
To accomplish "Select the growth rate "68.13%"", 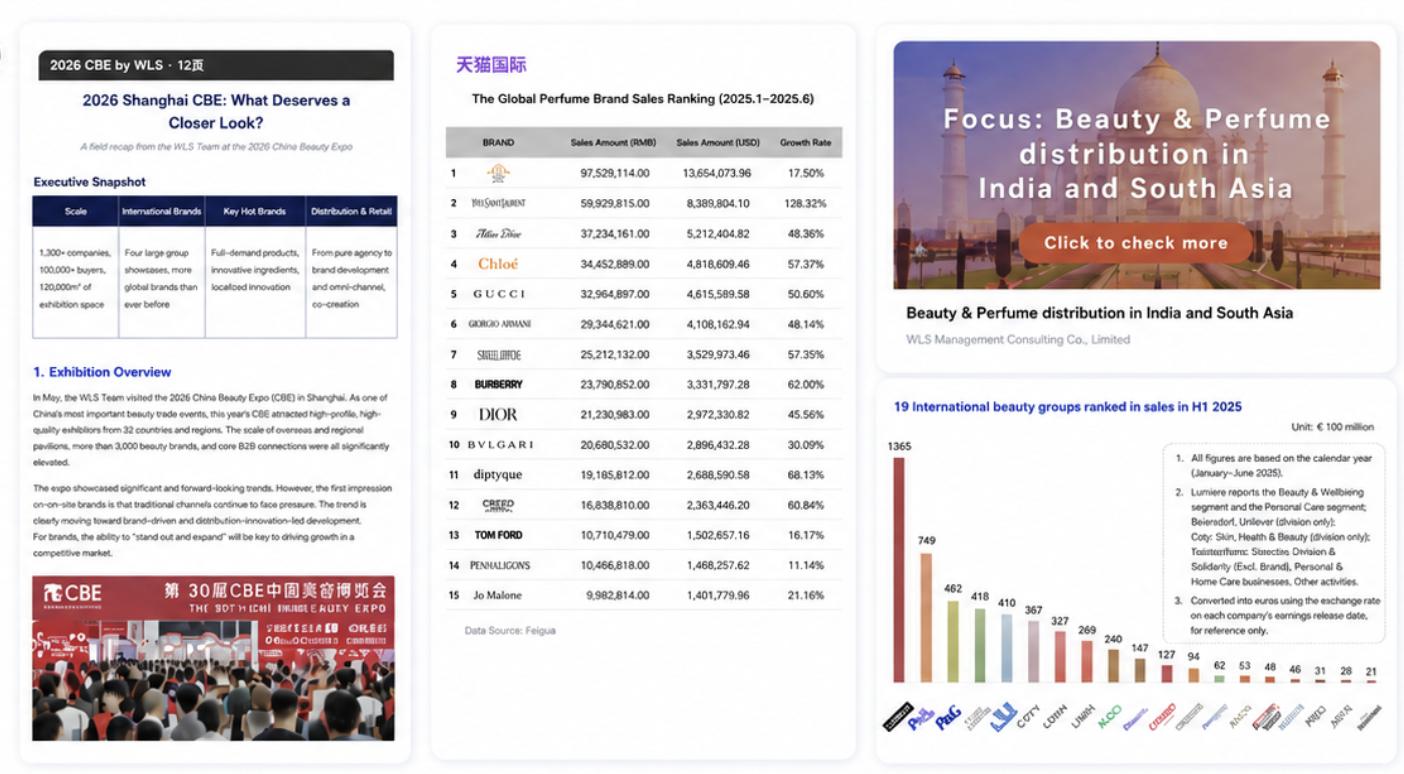I will point(806,475).
